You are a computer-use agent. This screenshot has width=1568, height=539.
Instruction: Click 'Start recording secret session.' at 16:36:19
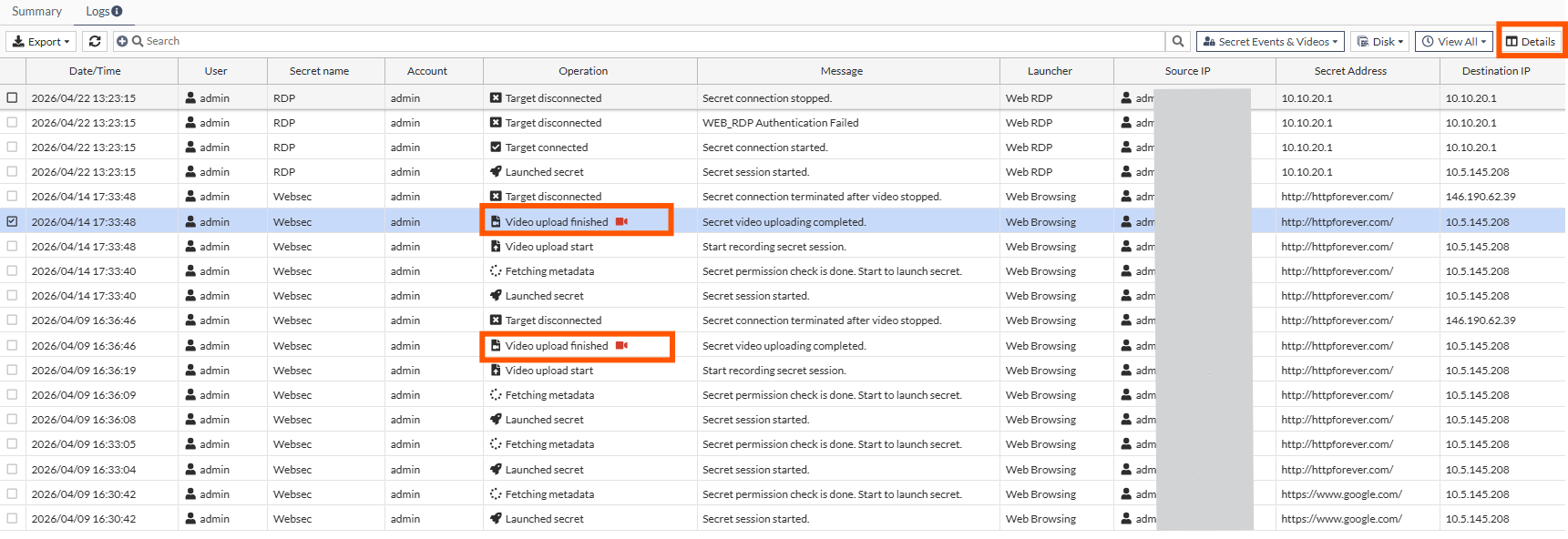point(774,370)
